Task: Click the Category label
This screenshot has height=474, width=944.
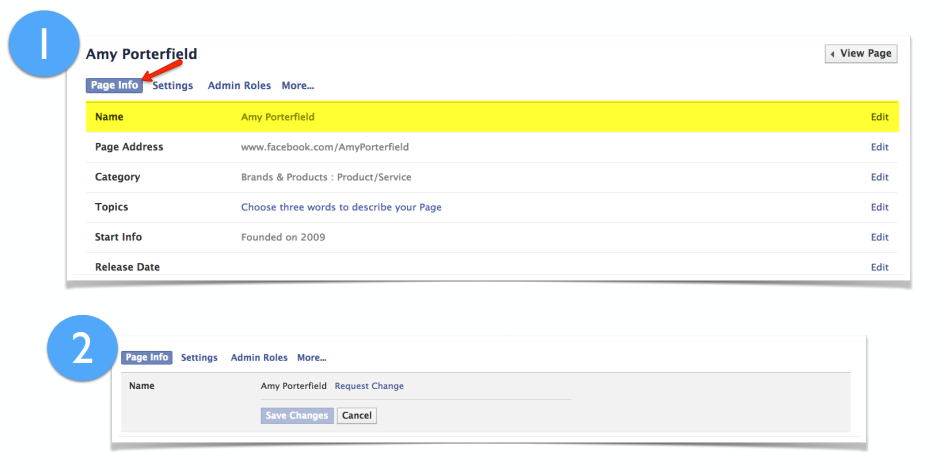Action: tap(117, 177)
